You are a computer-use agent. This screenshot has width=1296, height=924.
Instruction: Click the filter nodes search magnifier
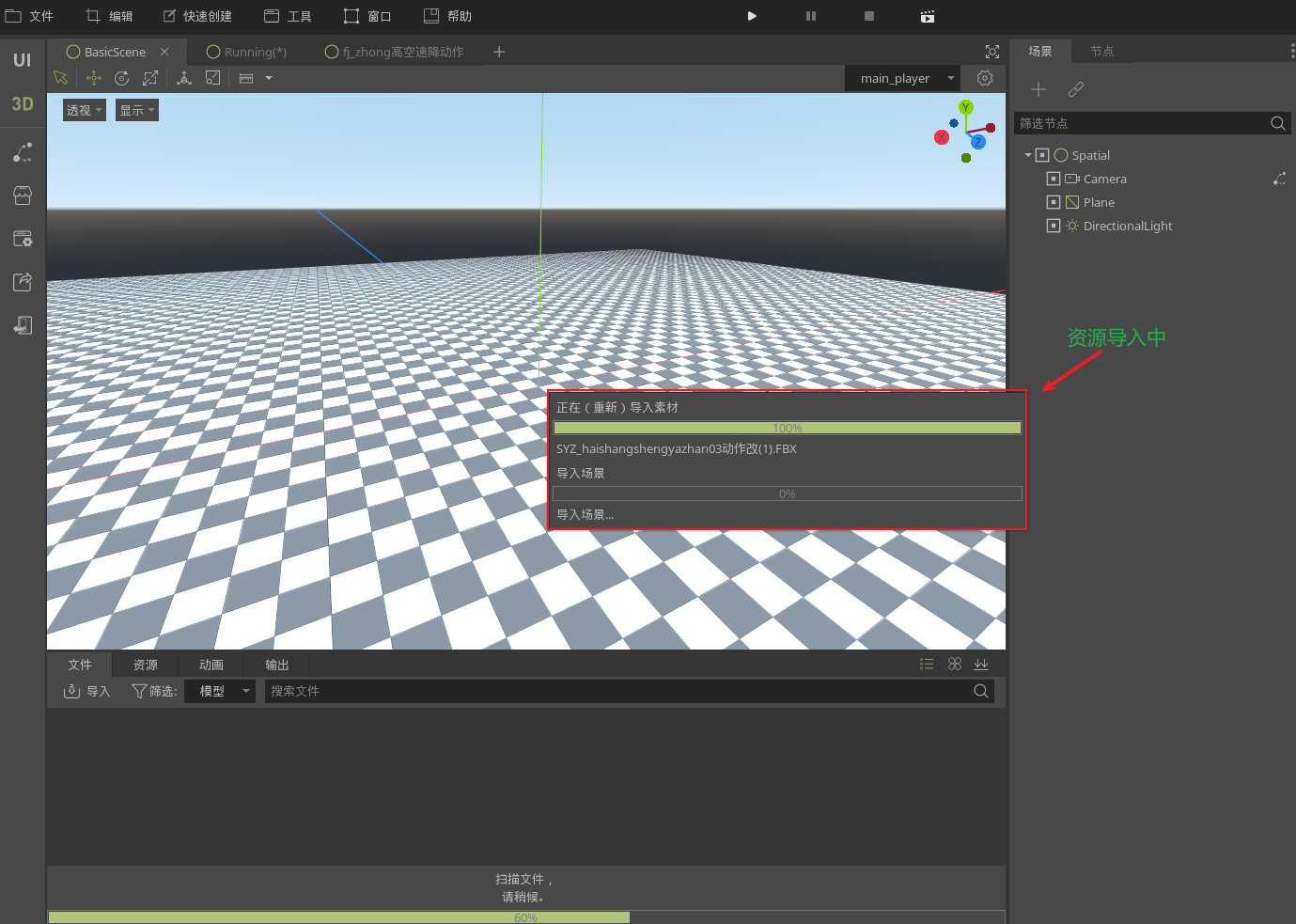pos(1278,123)
